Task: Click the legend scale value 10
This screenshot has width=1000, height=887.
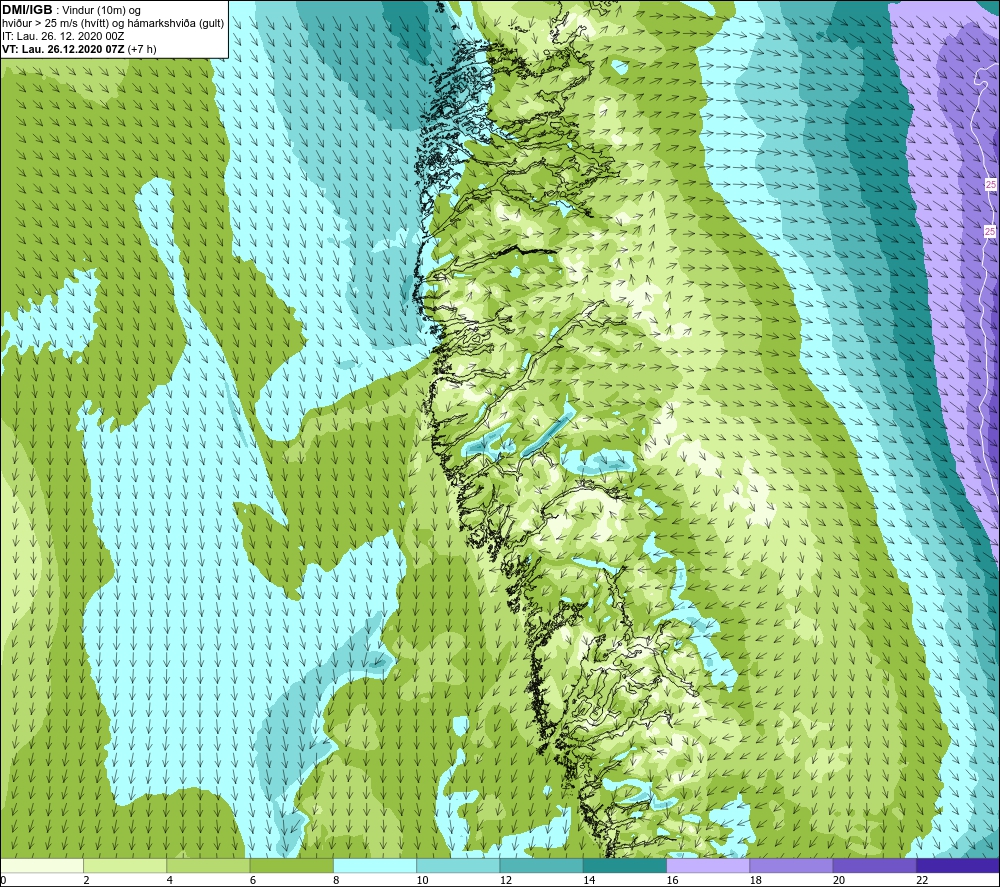Action: coord(422,880)
